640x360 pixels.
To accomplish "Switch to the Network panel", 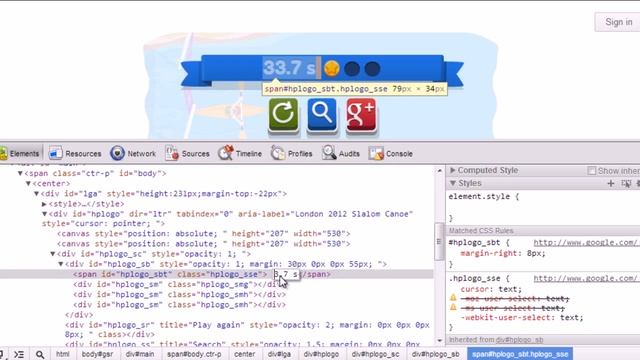I will click(133, 153).
